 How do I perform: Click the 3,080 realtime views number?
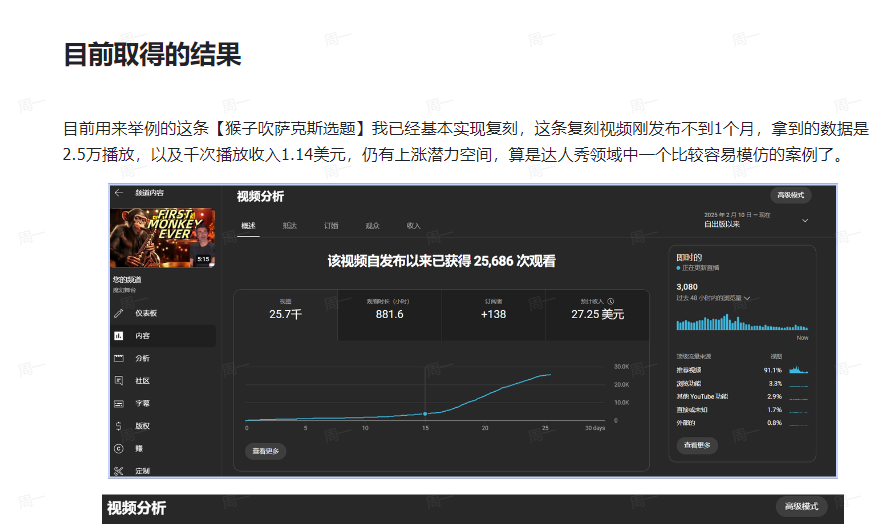(x=687, y=287)
